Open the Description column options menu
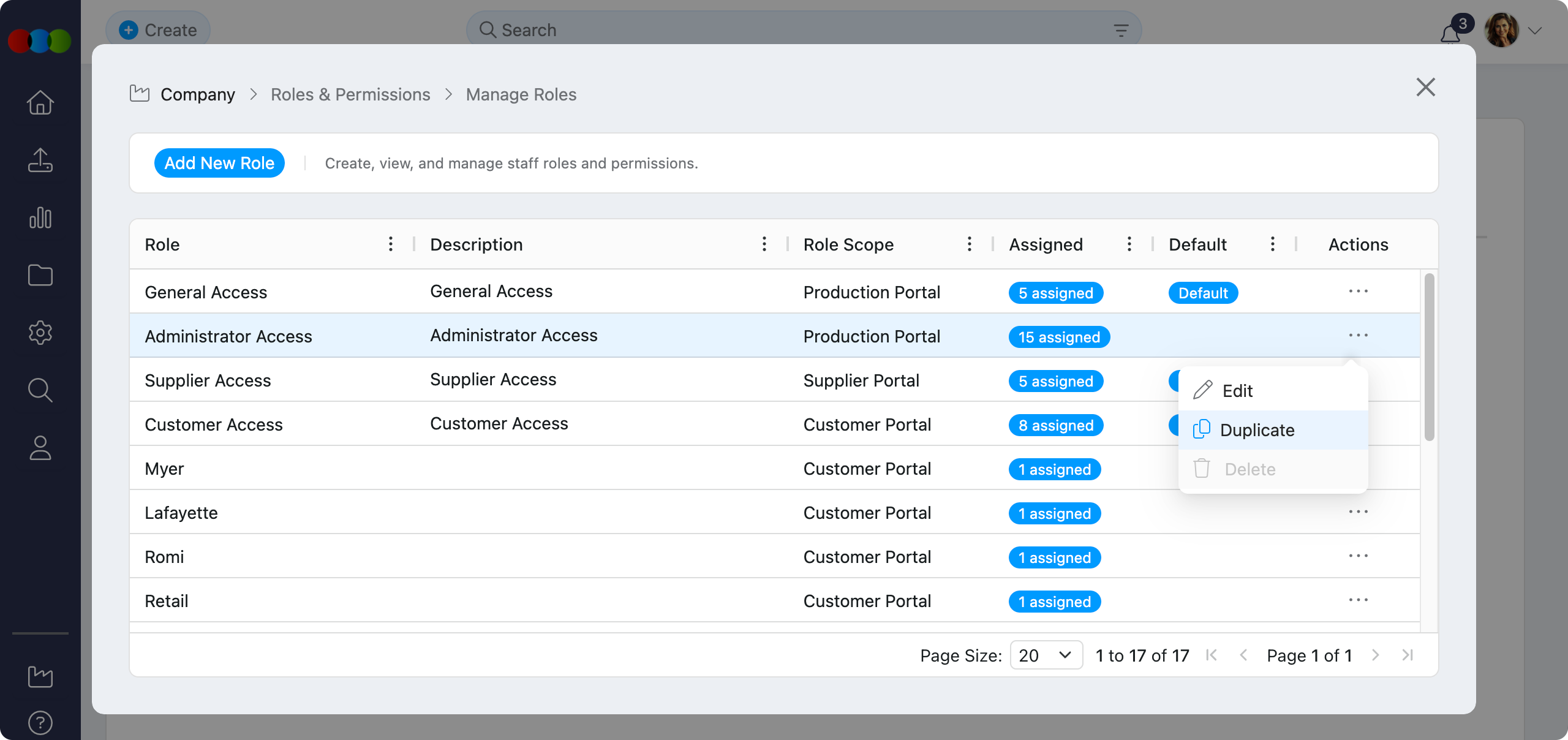This screenshot has width=1568, height=740. [x=764, y=244]
